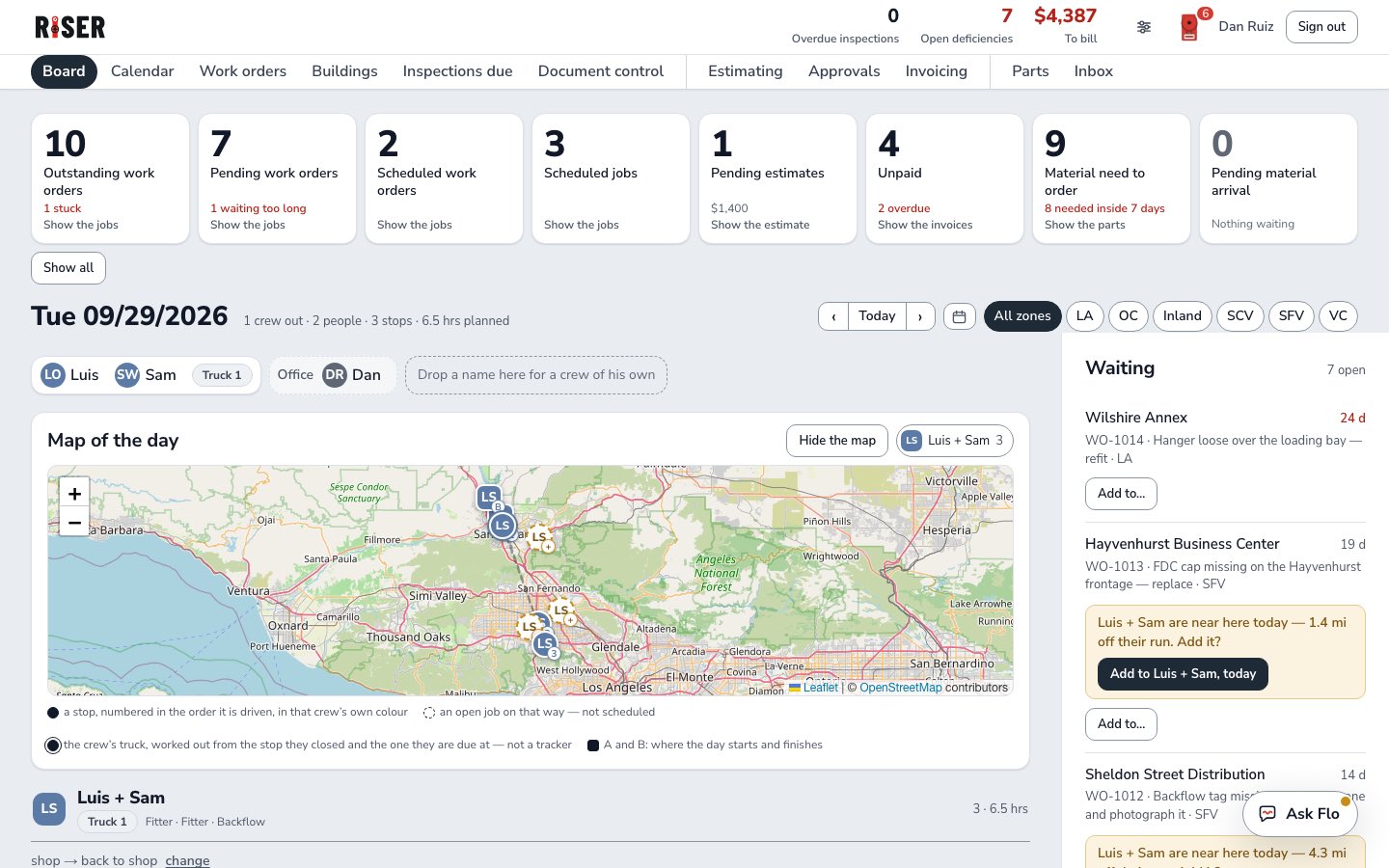Viewport: 1389px width, 868px height.
Task: Open the Invoicing tab
Action: pyautogui.click(x=937, y=71)
